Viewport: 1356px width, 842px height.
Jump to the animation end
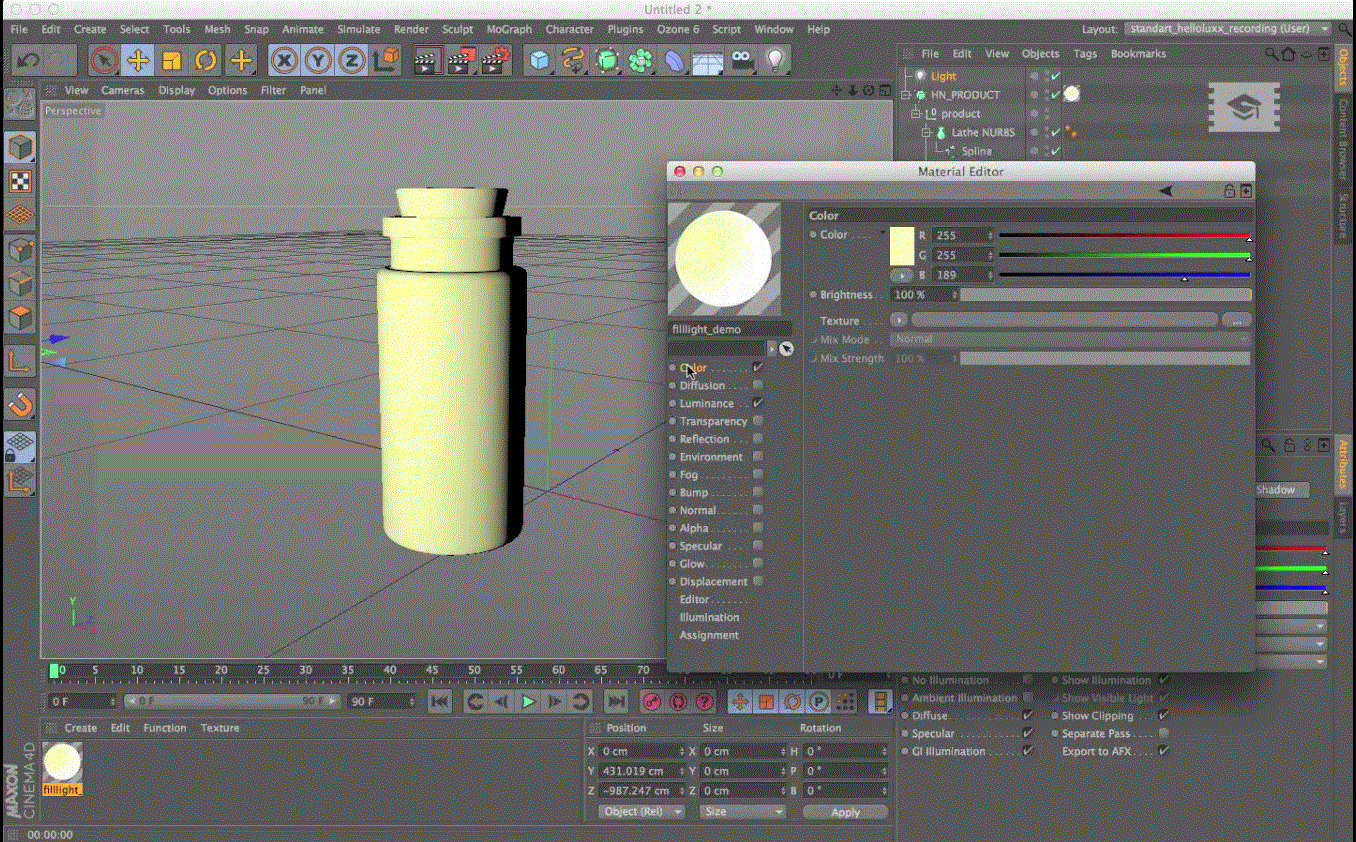(617, 702)
